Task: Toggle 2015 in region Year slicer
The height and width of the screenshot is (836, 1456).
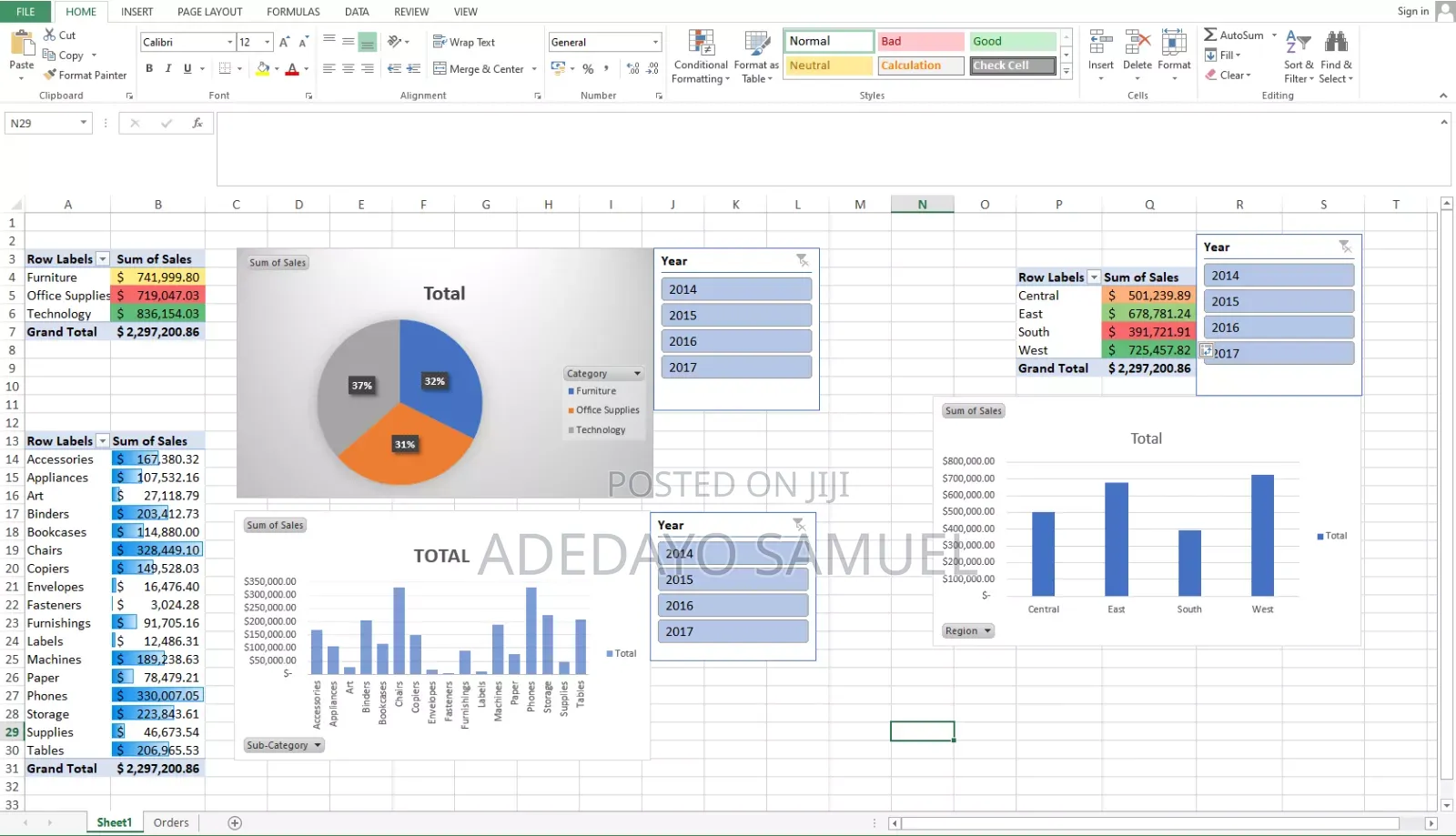Action: pyautogui.click(x=1279, y=301)
